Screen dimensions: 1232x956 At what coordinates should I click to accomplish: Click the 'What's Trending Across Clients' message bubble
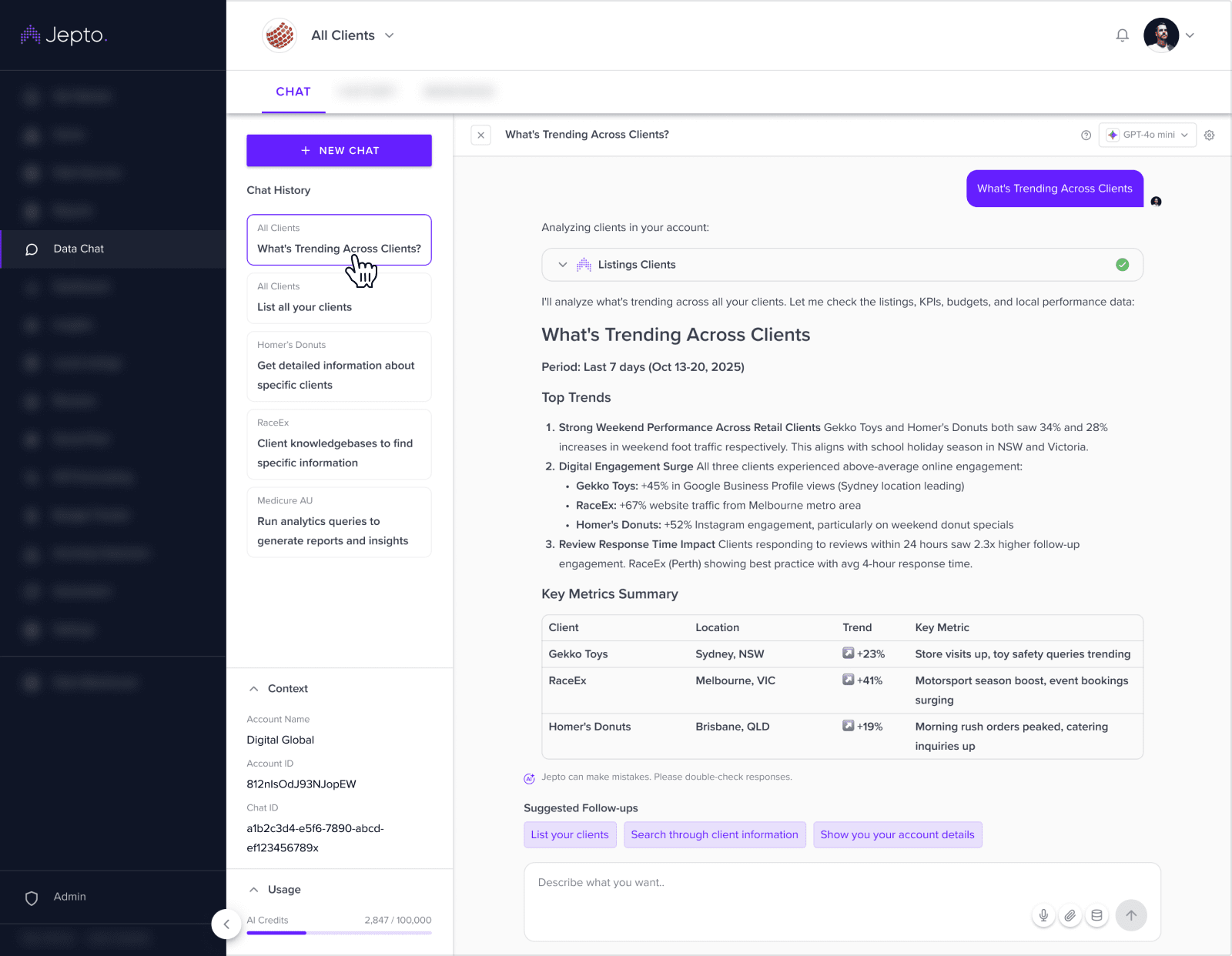pyautogui.click(x=1055, y=189)
